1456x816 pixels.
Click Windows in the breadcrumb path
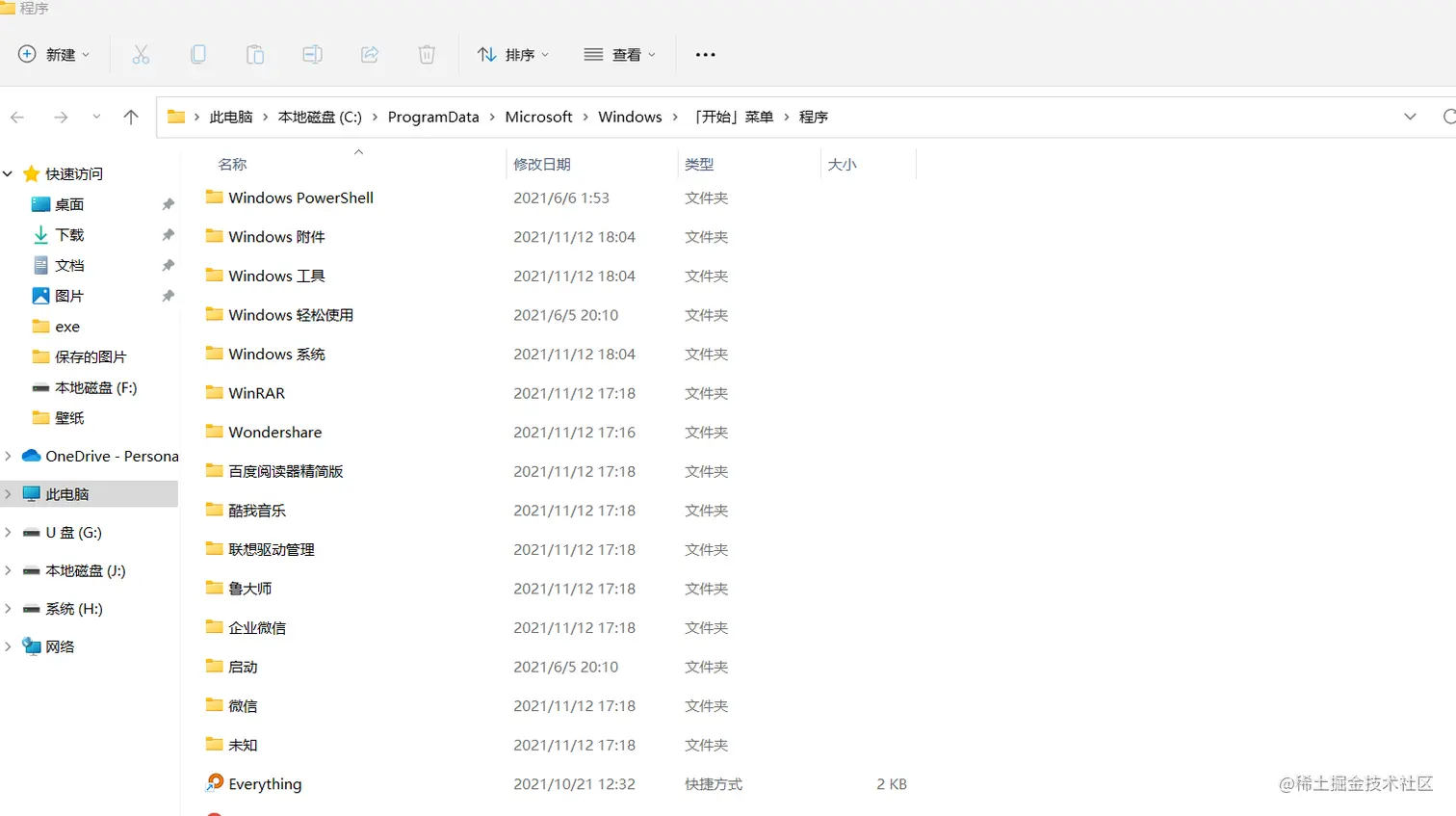(630, 117)
